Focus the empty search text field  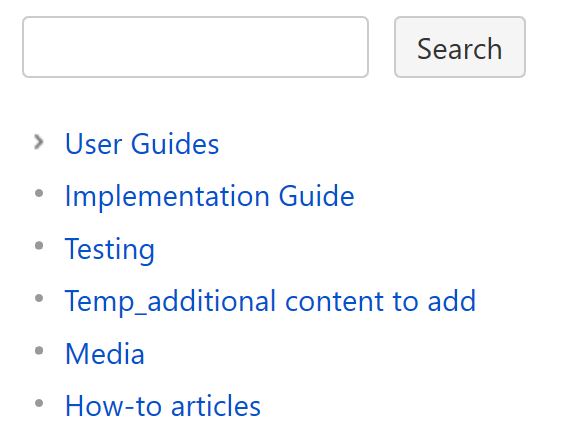(x=195, y=47)
